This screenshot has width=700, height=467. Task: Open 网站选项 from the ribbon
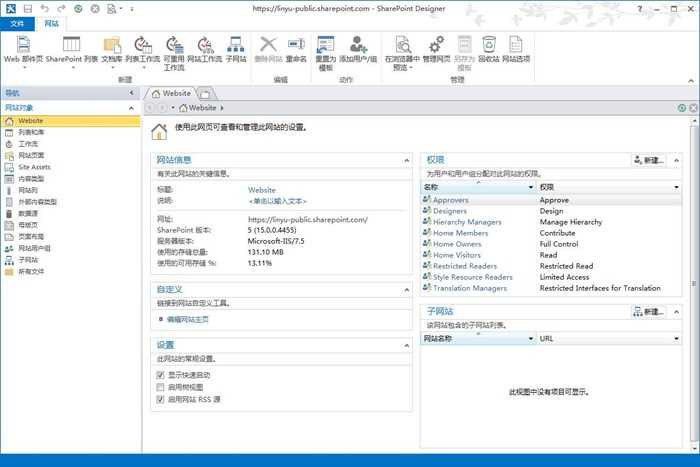click(516, 50)
